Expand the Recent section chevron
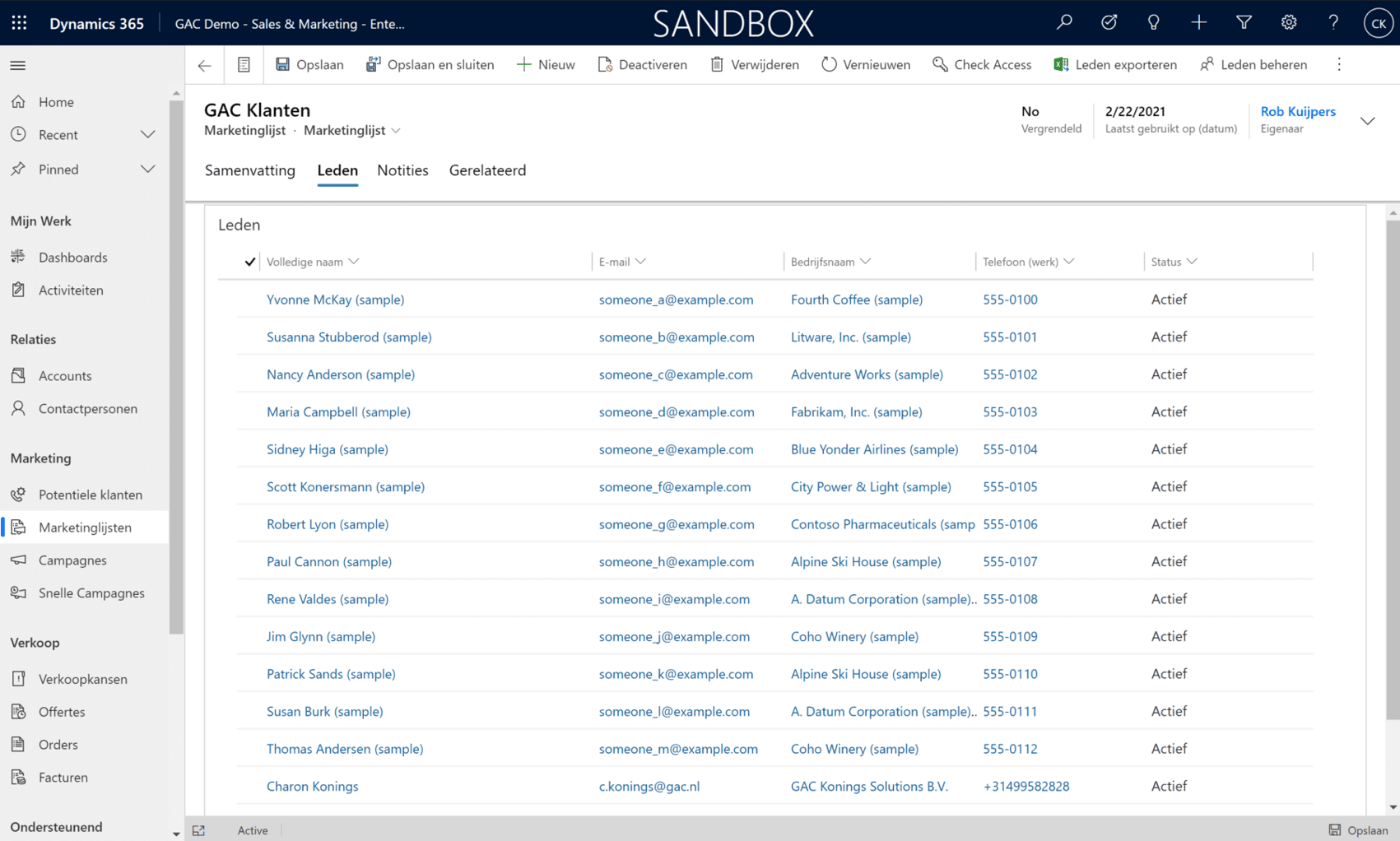The width and height of the screenshot is (1400, 841). 148,135
